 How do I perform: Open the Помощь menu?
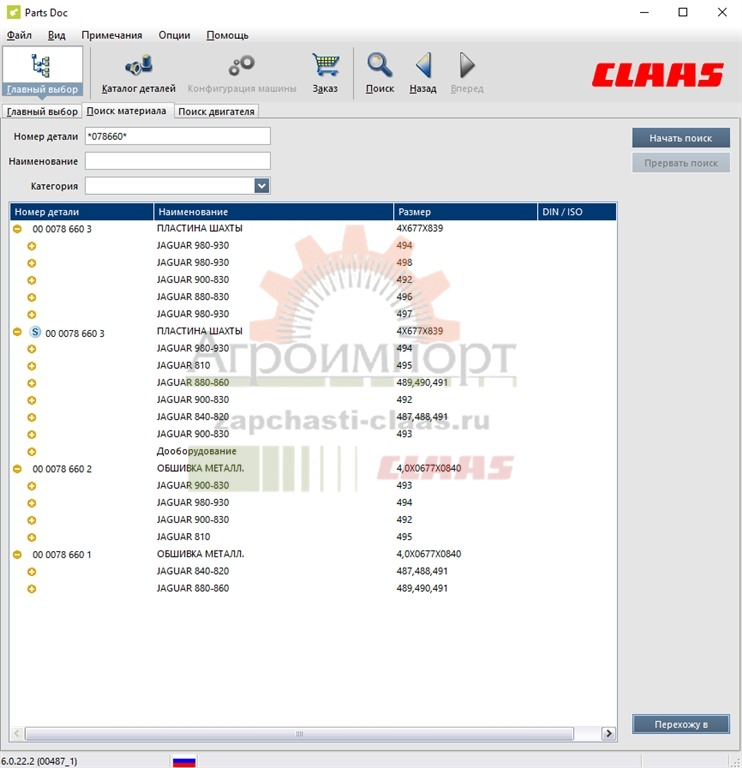(x=227, y=35)
